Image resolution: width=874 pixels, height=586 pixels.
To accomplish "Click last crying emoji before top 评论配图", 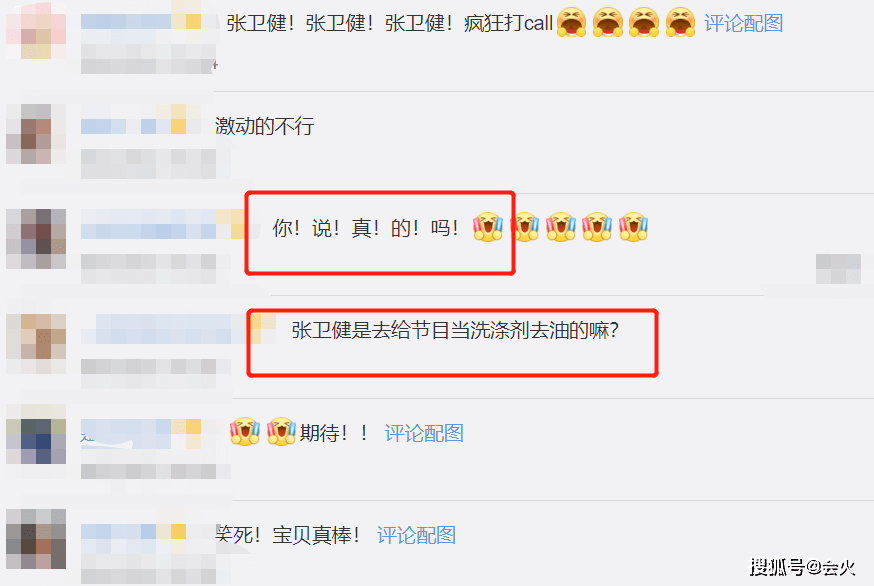I will coord(681,22).
